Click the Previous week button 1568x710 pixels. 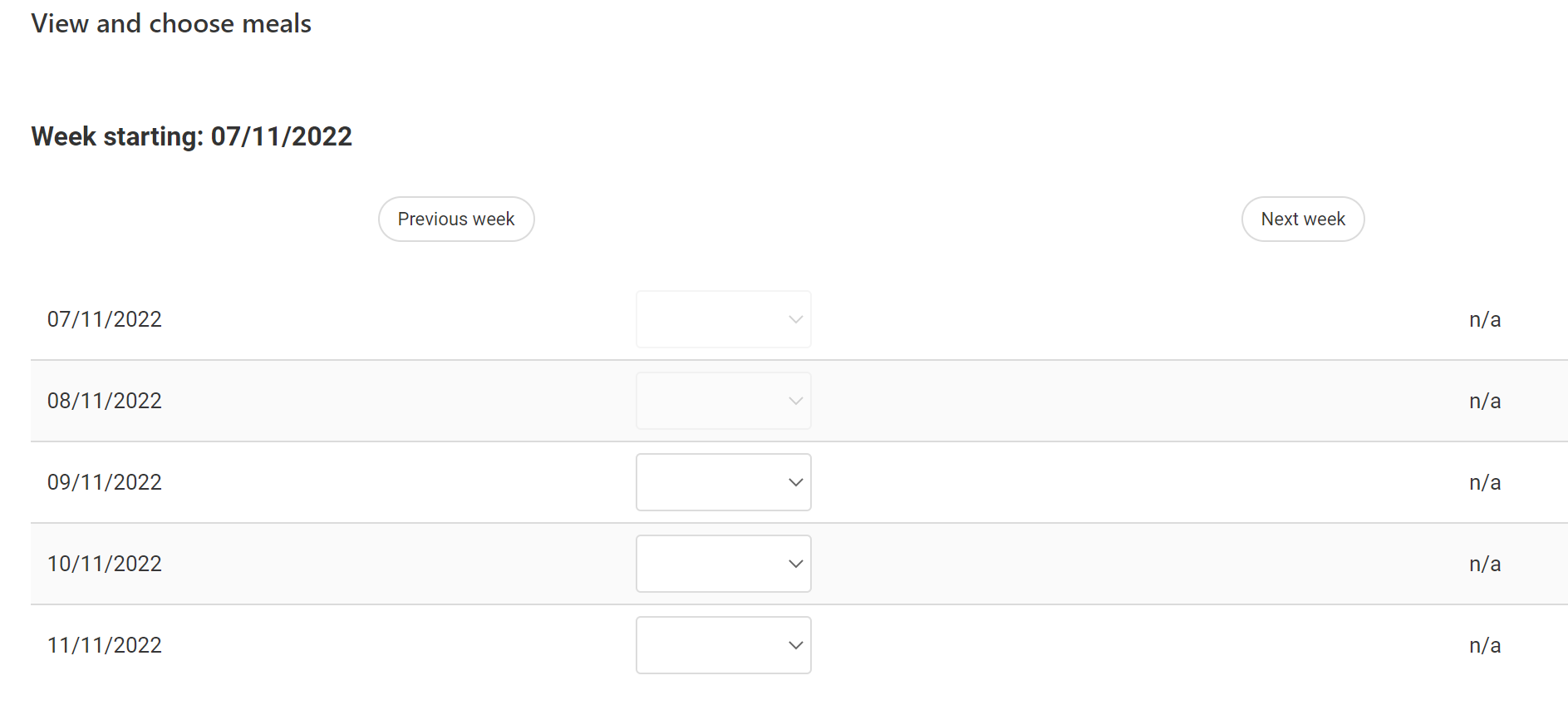coord(456,219)
